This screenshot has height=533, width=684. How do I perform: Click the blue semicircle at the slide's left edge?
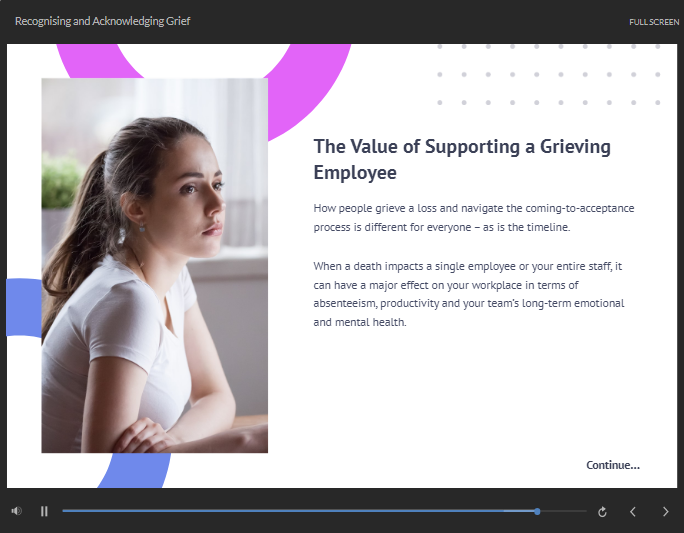click(24, 308)
